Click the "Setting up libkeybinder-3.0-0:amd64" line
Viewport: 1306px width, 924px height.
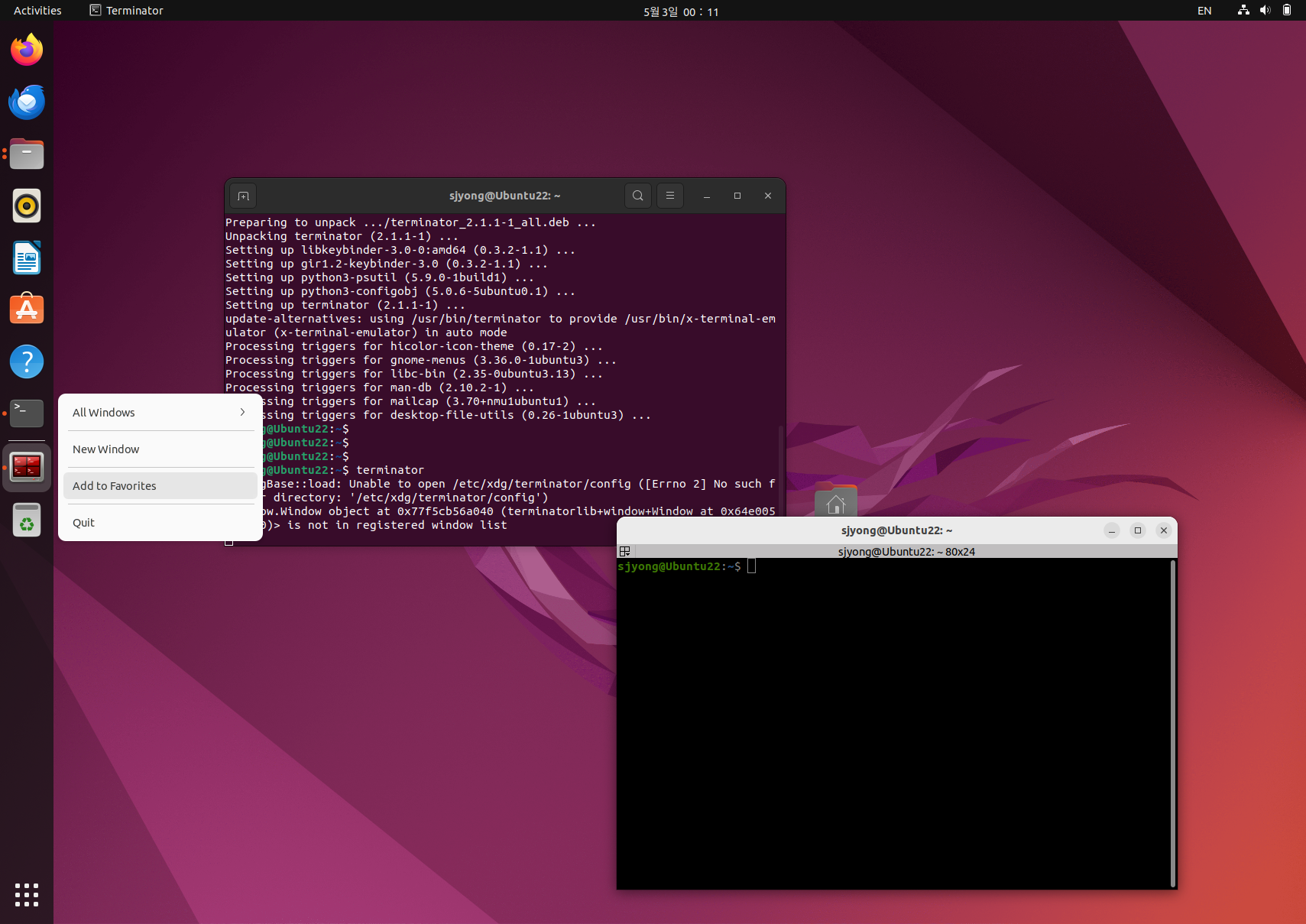pos(400,250)
